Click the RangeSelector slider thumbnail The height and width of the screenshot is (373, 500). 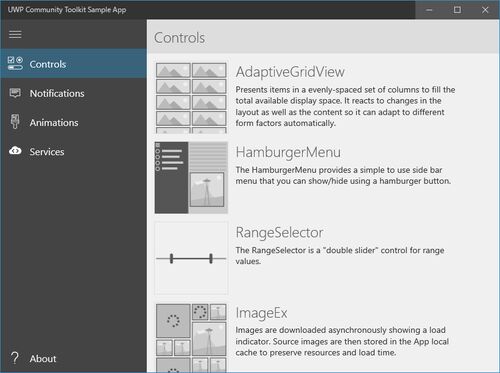coord(191,258)
